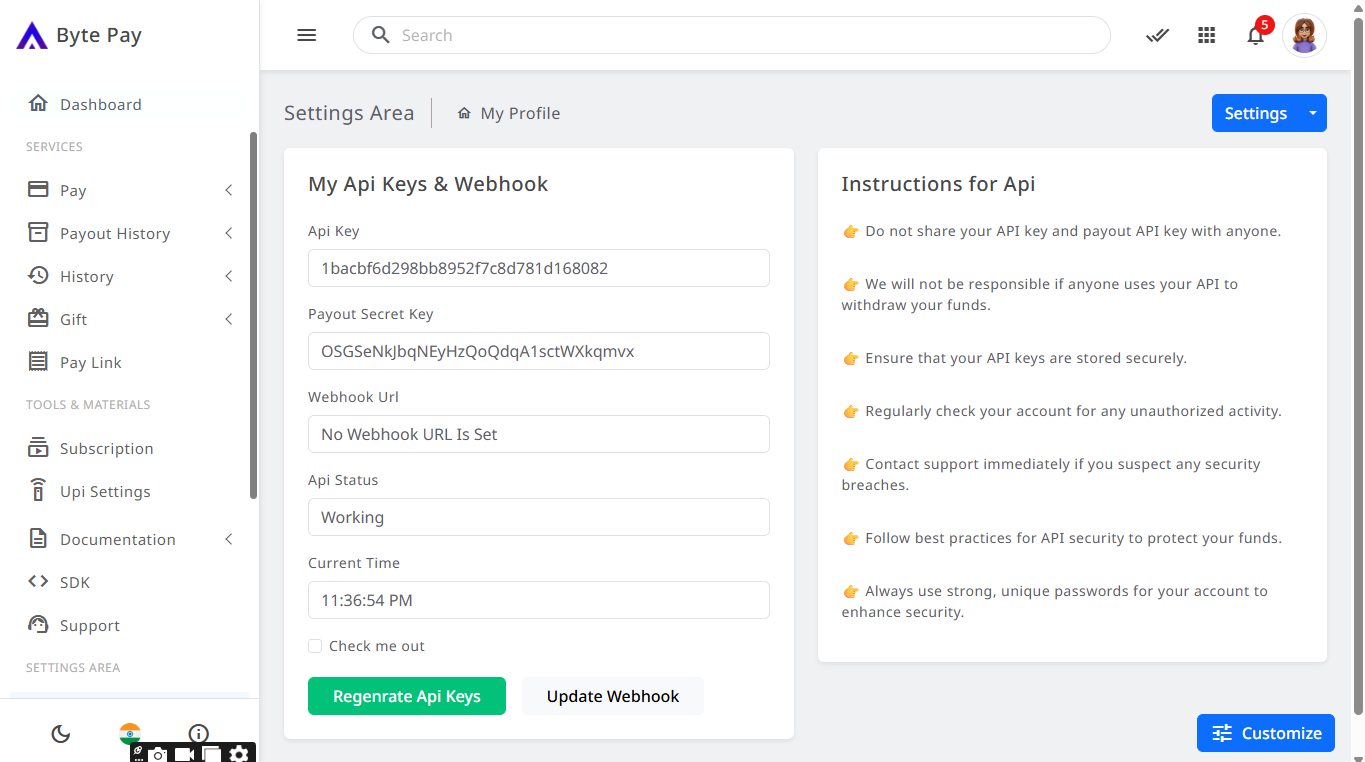Expand the Payout History chevron
Image resolution: width=1365 pixels, height=762 pixels.
click(x=229, y=233)
